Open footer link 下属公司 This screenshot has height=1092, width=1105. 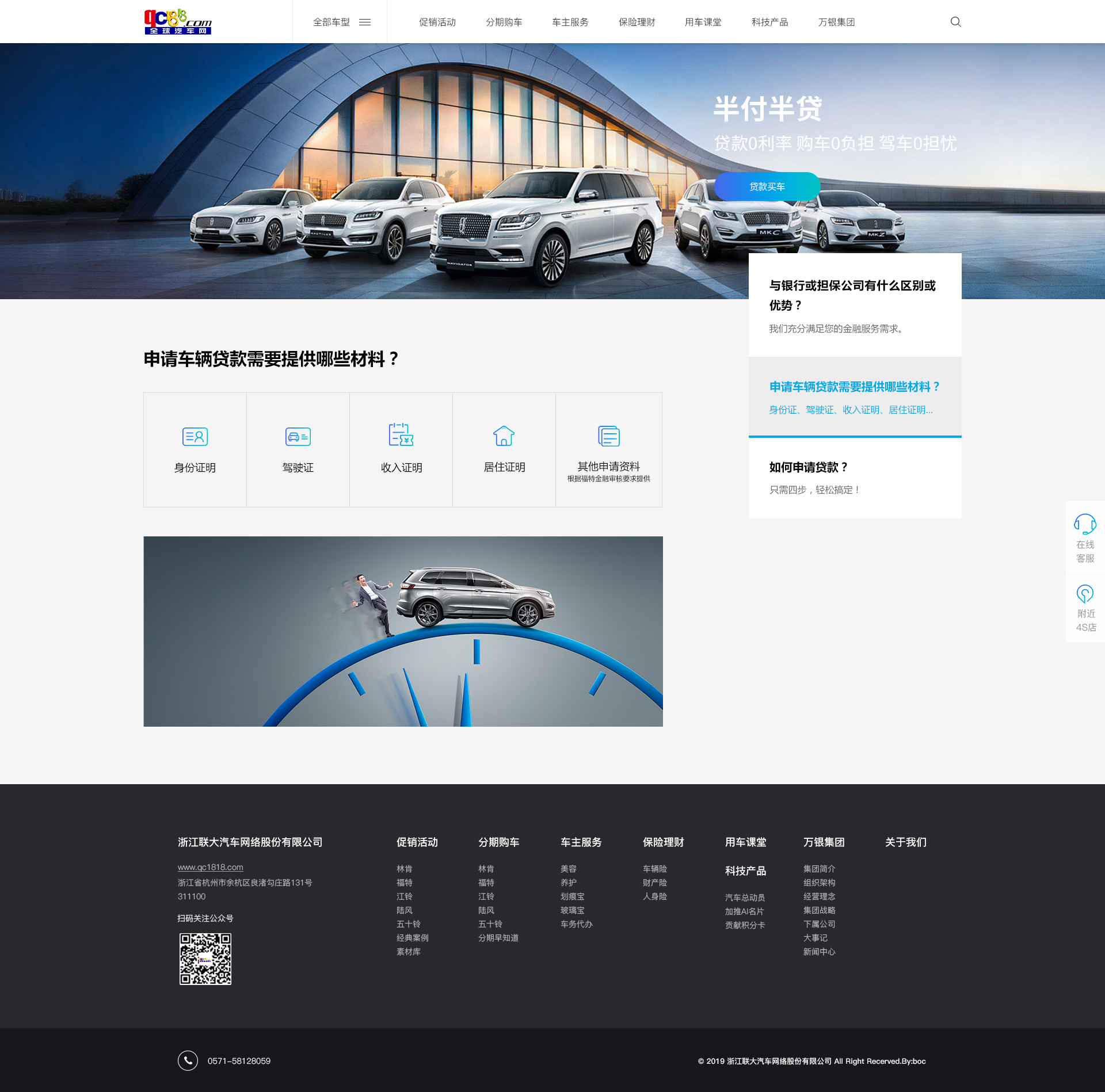click(x=820, y=924)
